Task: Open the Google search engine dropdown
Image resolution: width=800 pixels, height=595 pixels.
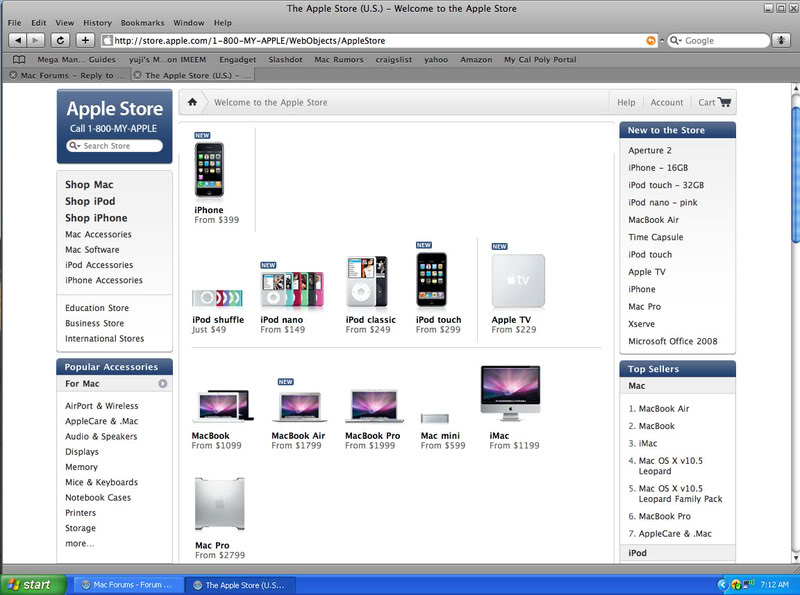Action: [x=675, y=41]
